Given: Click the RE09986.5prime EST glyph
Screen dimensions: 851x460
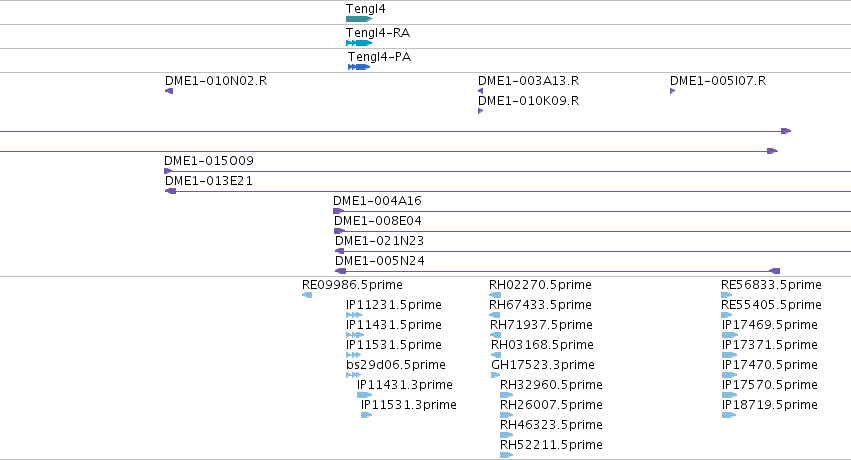Looking at the screenshot, I should [x=307, y=295].
